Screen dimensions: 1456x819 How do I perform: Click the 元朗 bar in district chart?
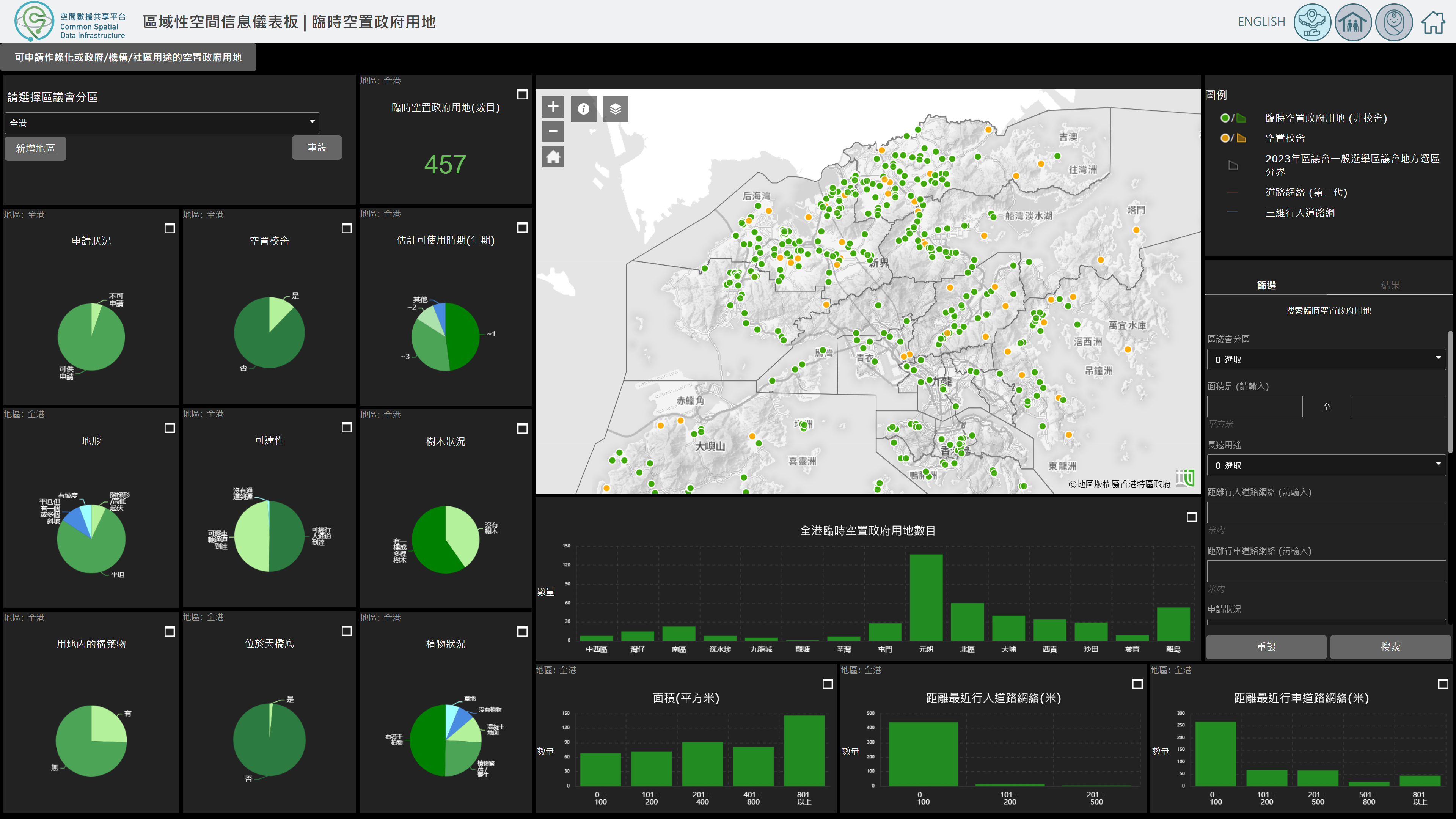pyautogui.click(x=926, y=597)
